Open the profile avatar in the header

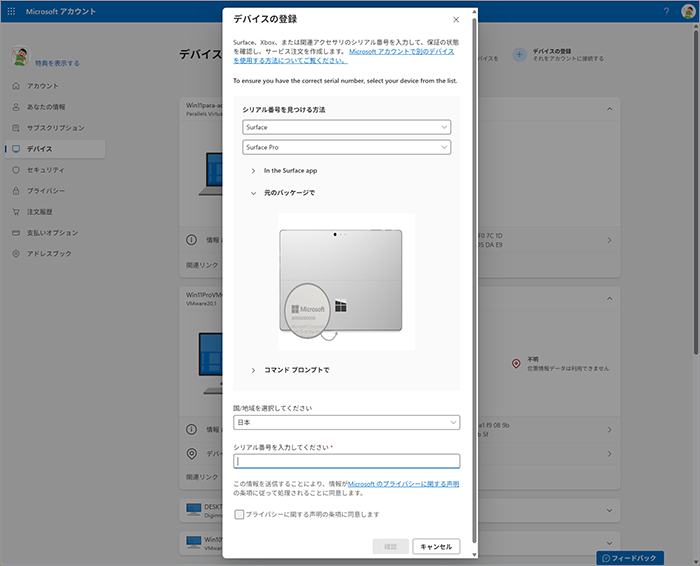[687, 11]
